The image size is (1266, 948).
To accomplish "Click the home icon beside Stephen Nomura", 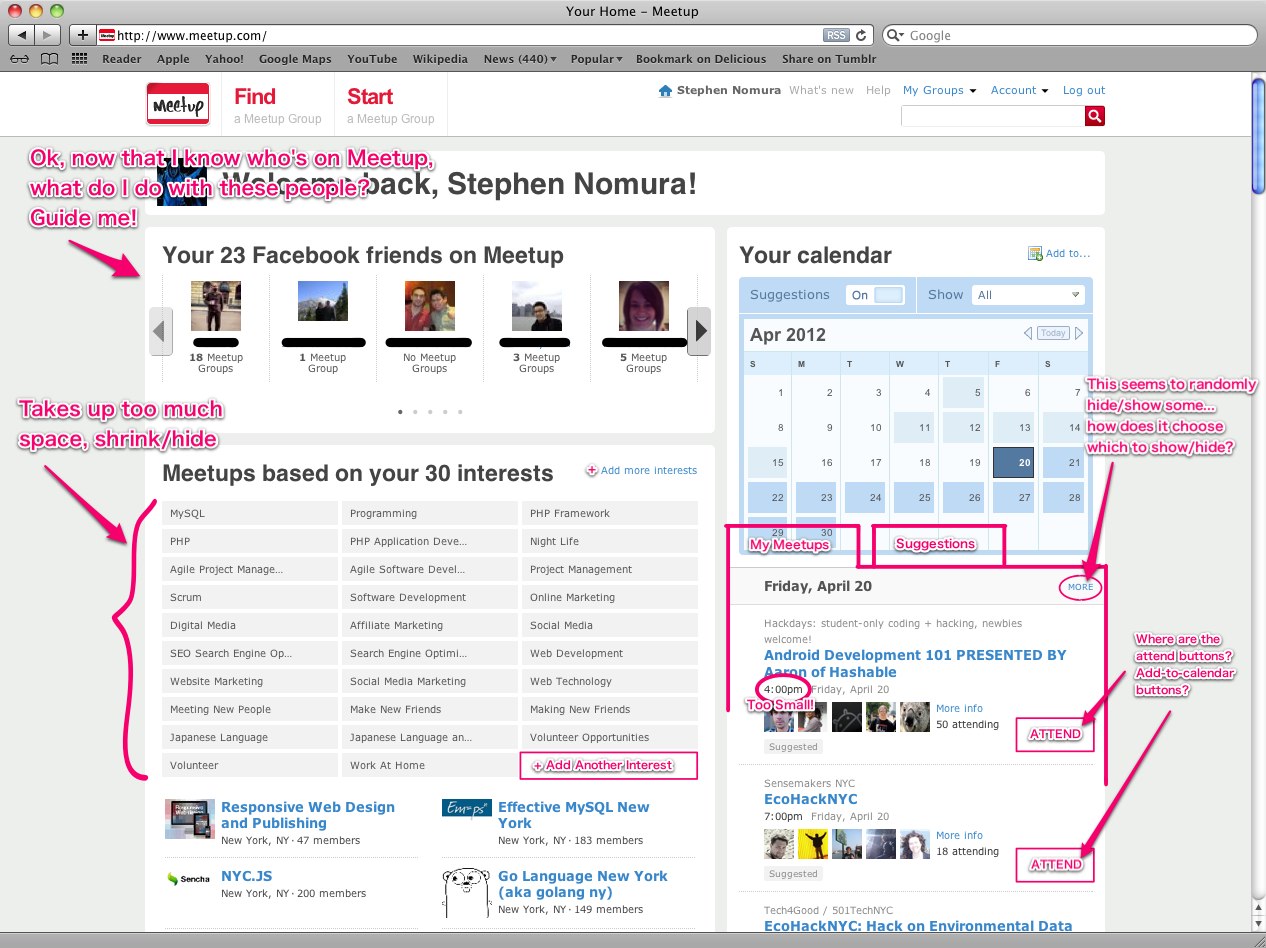I will coord(665,91).
